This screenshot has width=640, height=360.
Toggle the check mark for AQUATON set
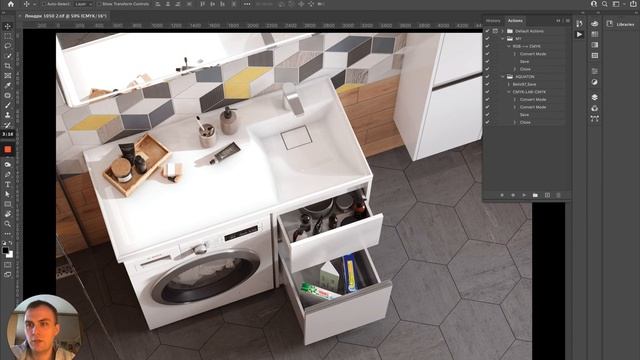[487, 77]
